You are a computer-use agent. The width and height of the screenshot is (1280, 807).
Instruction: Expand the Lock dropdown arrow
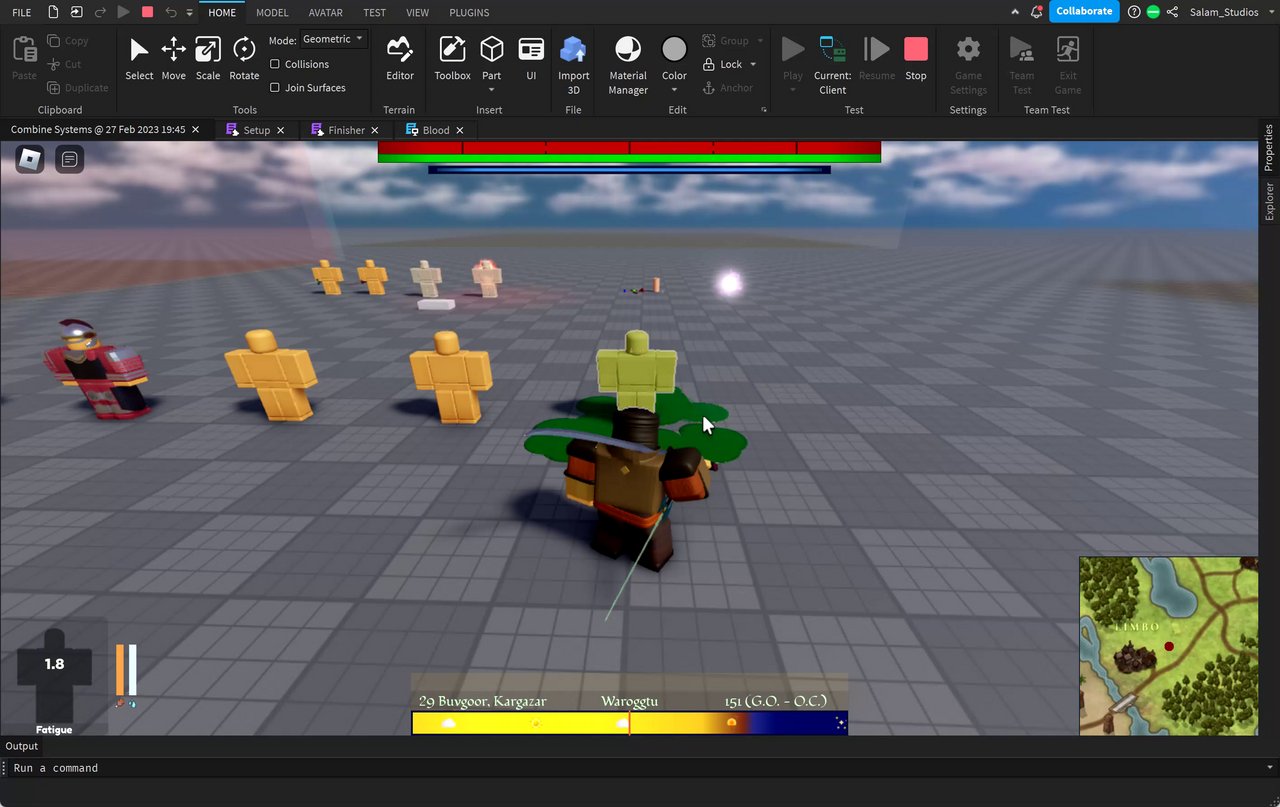click(753, 64)
